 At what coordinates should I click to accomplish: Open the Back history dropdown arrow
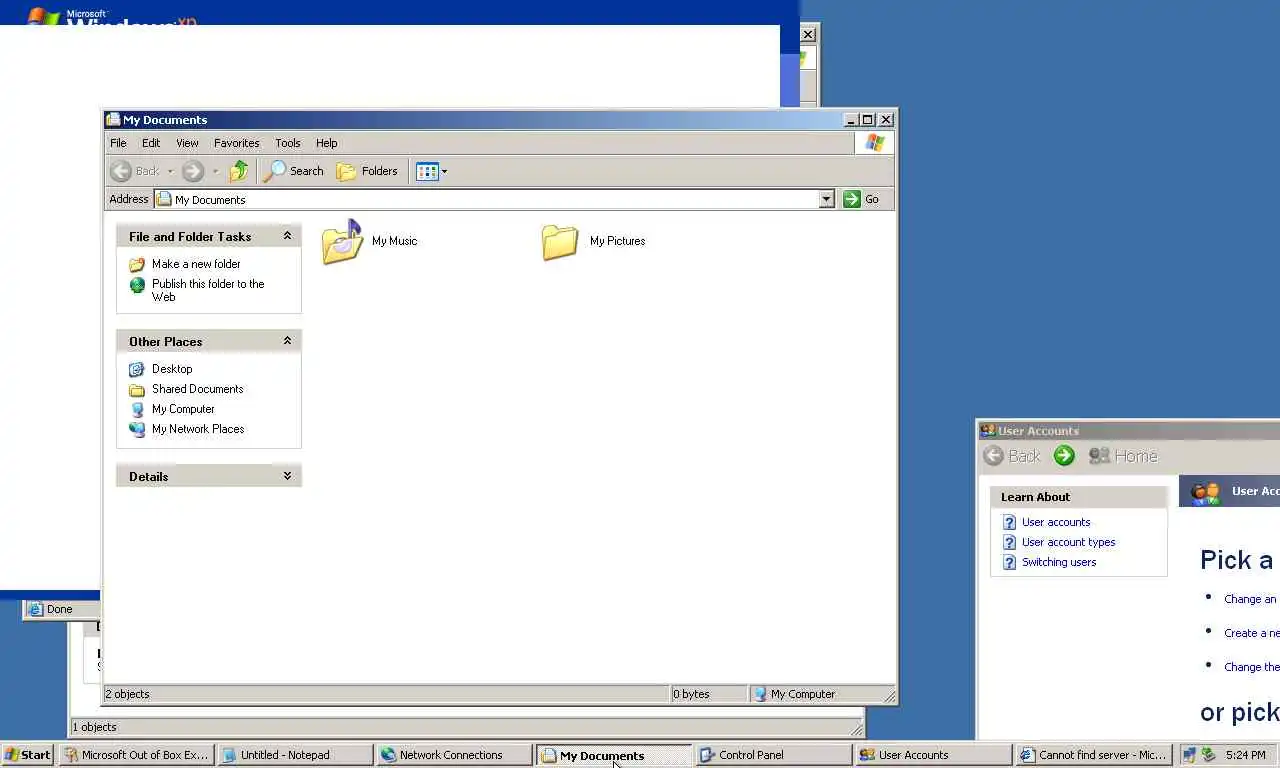170,171
